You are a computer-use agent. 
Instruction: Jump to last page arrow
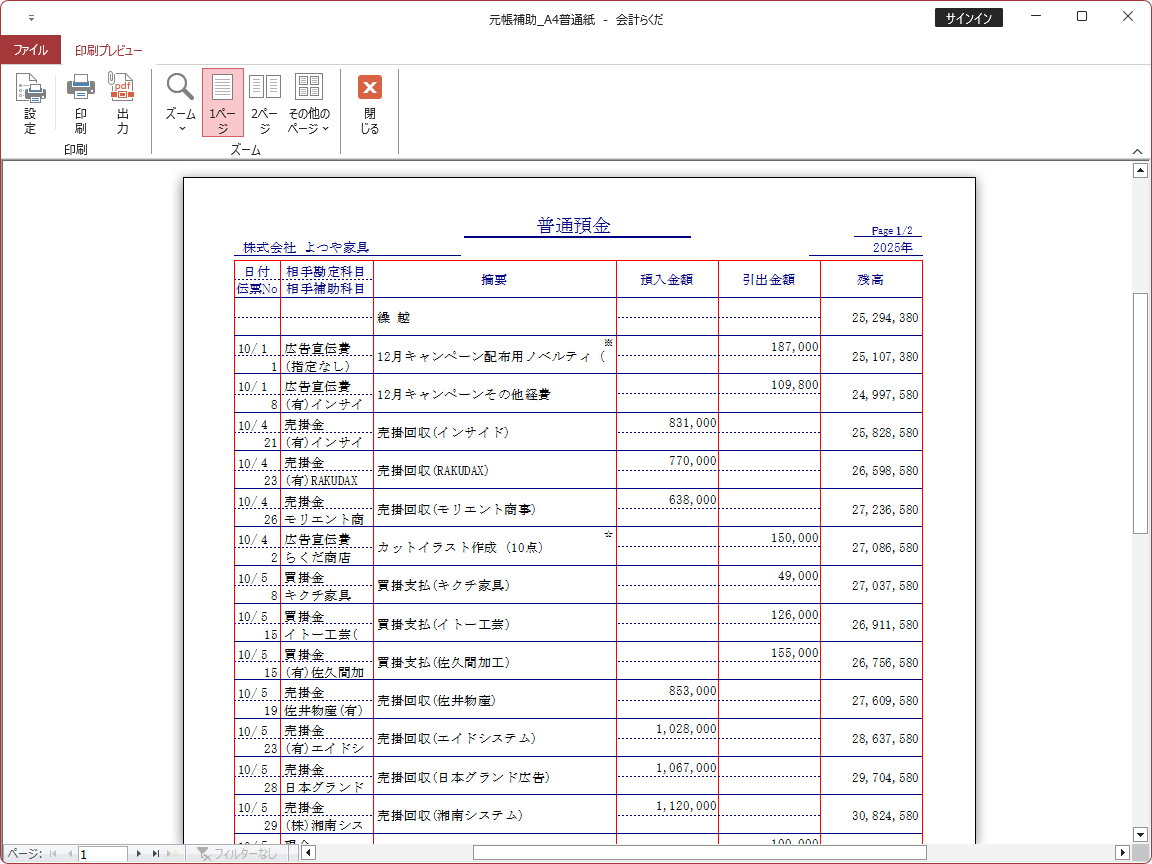[x=155, y=854]
